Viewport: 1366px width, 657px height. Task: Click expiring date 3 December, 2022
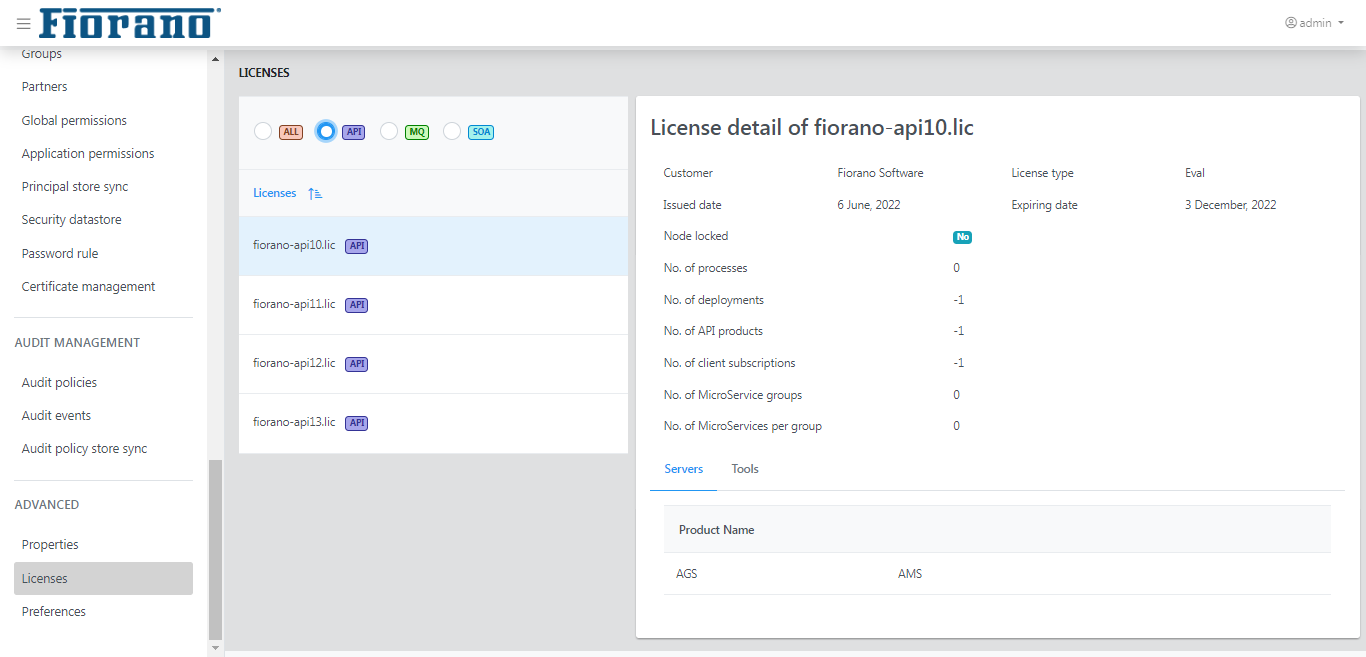pos(1230,205)
